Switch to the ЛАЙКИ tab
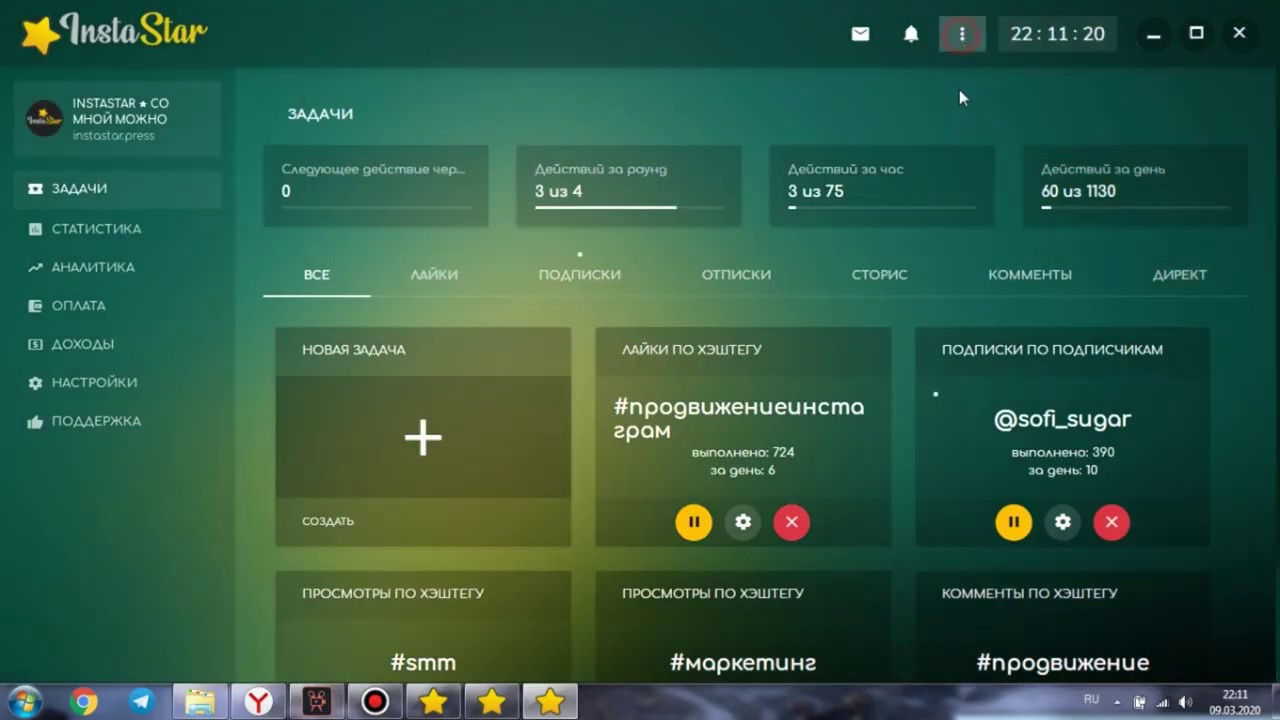1280x720 pixels. click(434, 275)
